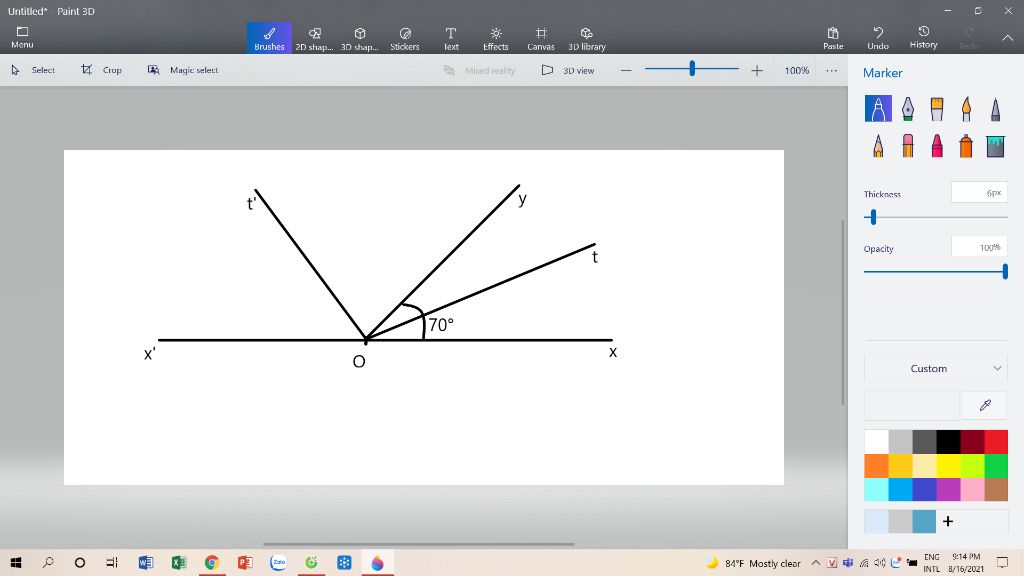
Task: Pick the red color swatch
Action: pyautogui.click(x=996, y=441)
